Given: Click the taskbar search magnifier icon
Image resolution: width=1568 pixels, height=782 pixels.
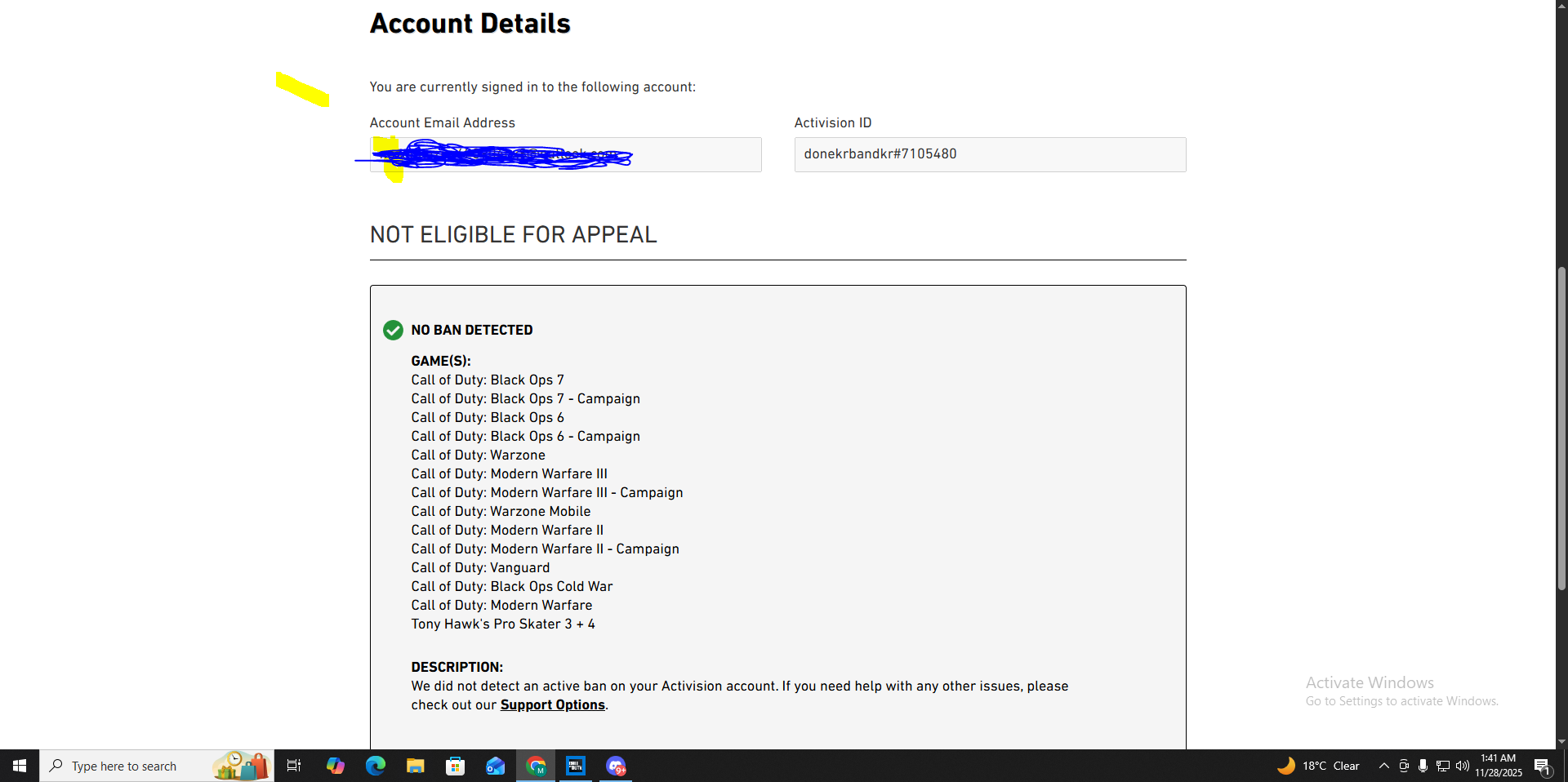Looking at the screenshot, I should point(56,766).
